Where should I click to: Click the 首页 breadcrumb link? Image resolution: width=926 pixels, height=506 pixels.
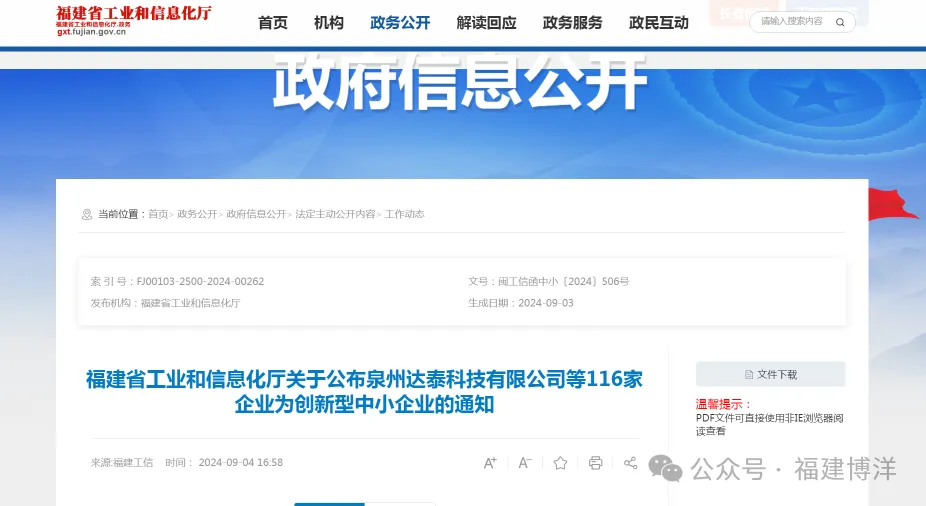(x=158, y=214)
